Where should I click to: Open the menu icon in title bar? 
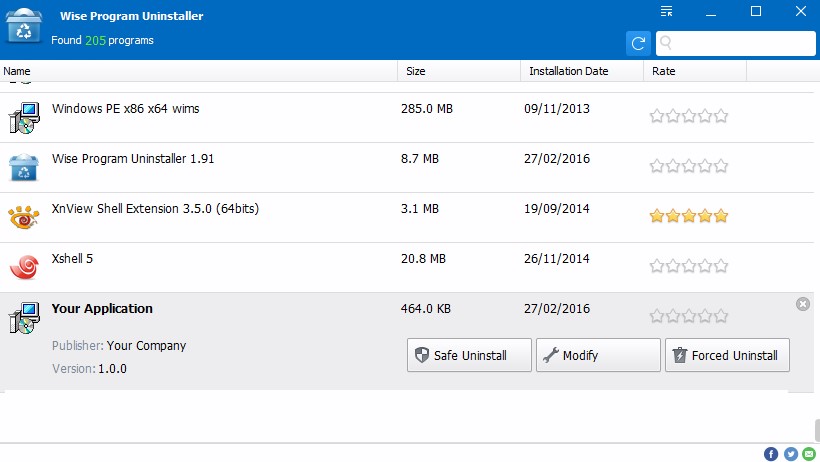tap(666, 12)
